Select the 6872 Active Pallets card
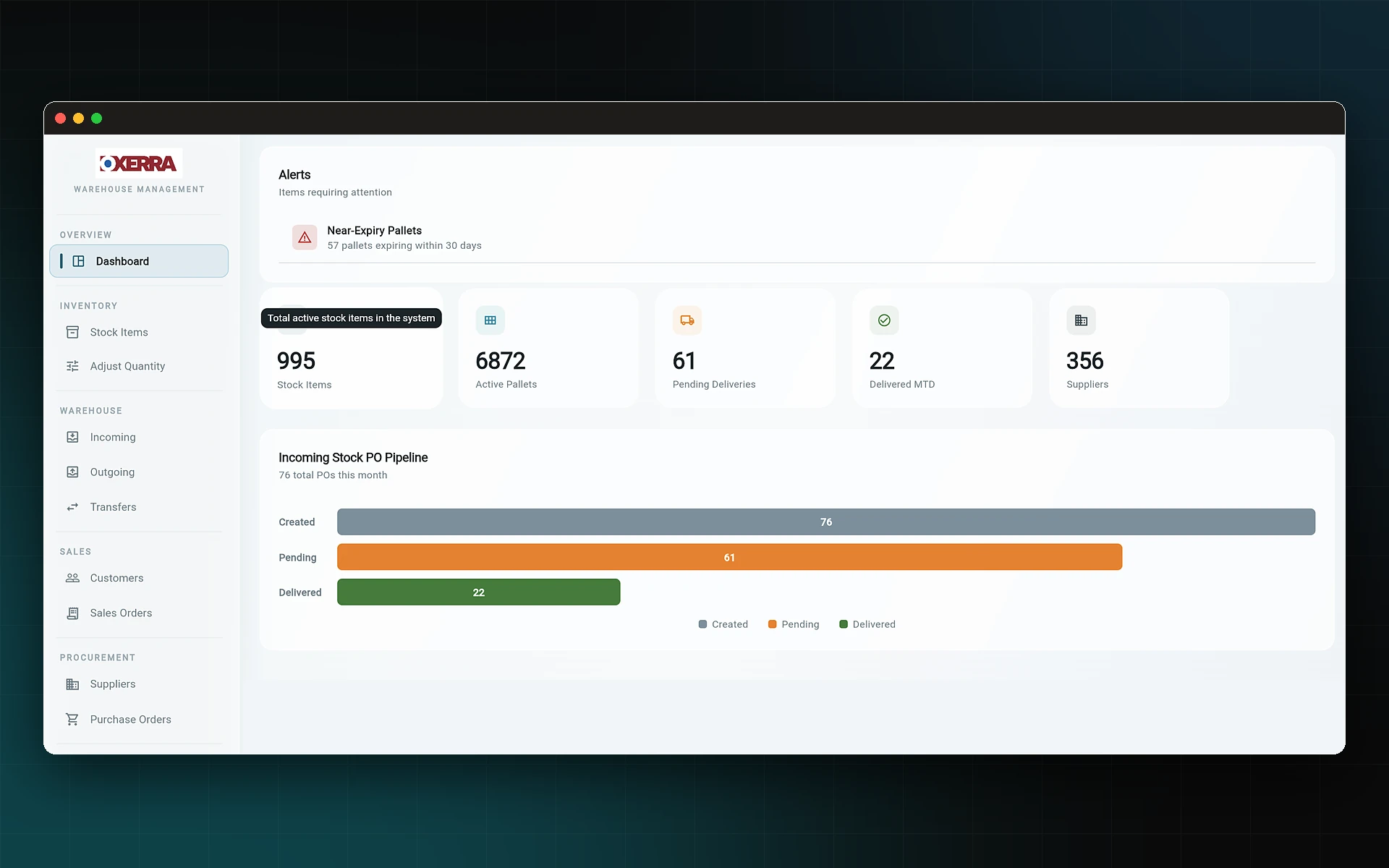 click(x=548, y=349)
